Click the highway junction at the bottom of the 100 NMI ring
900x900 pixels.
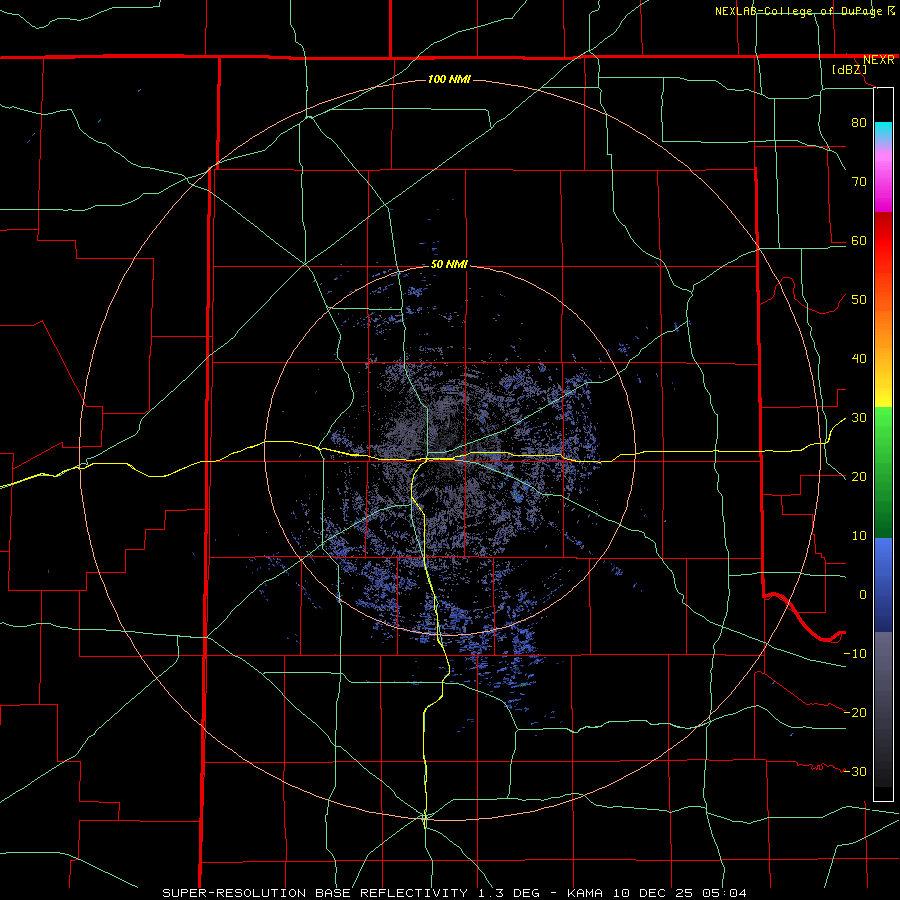424,817
